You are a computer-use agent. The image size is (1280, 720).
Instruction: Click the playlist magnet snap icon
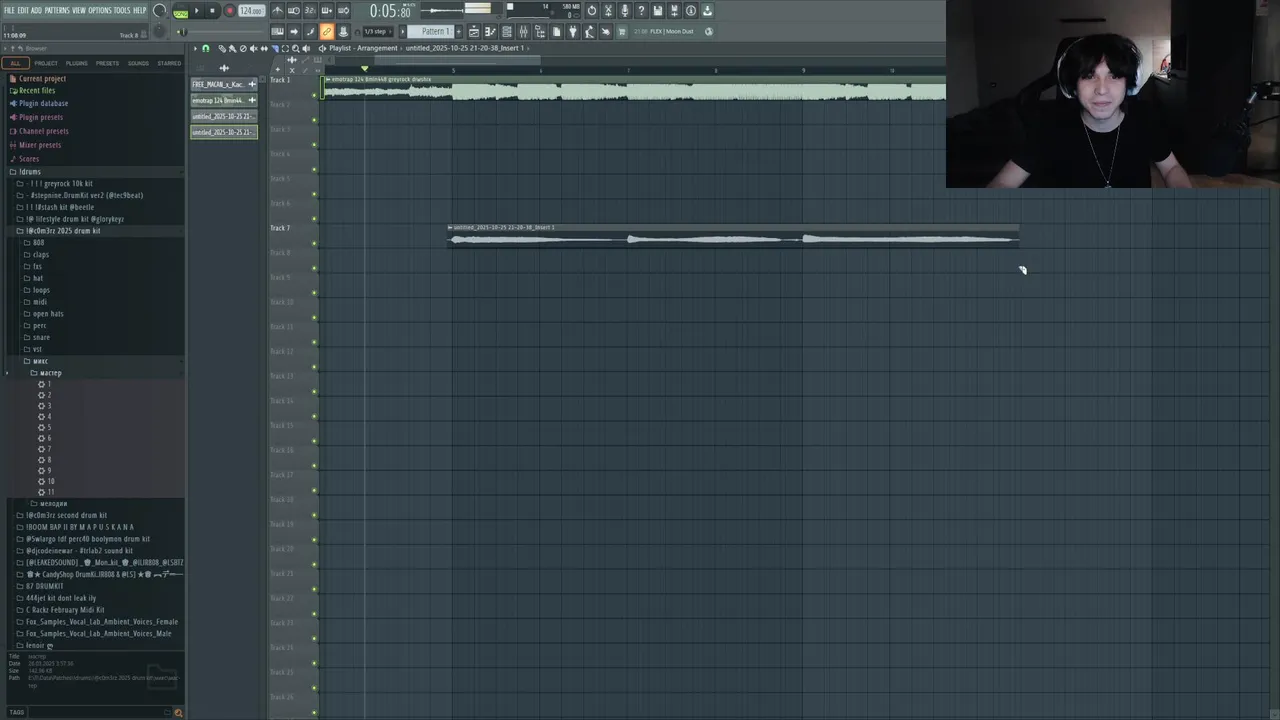tap(206, 48)
